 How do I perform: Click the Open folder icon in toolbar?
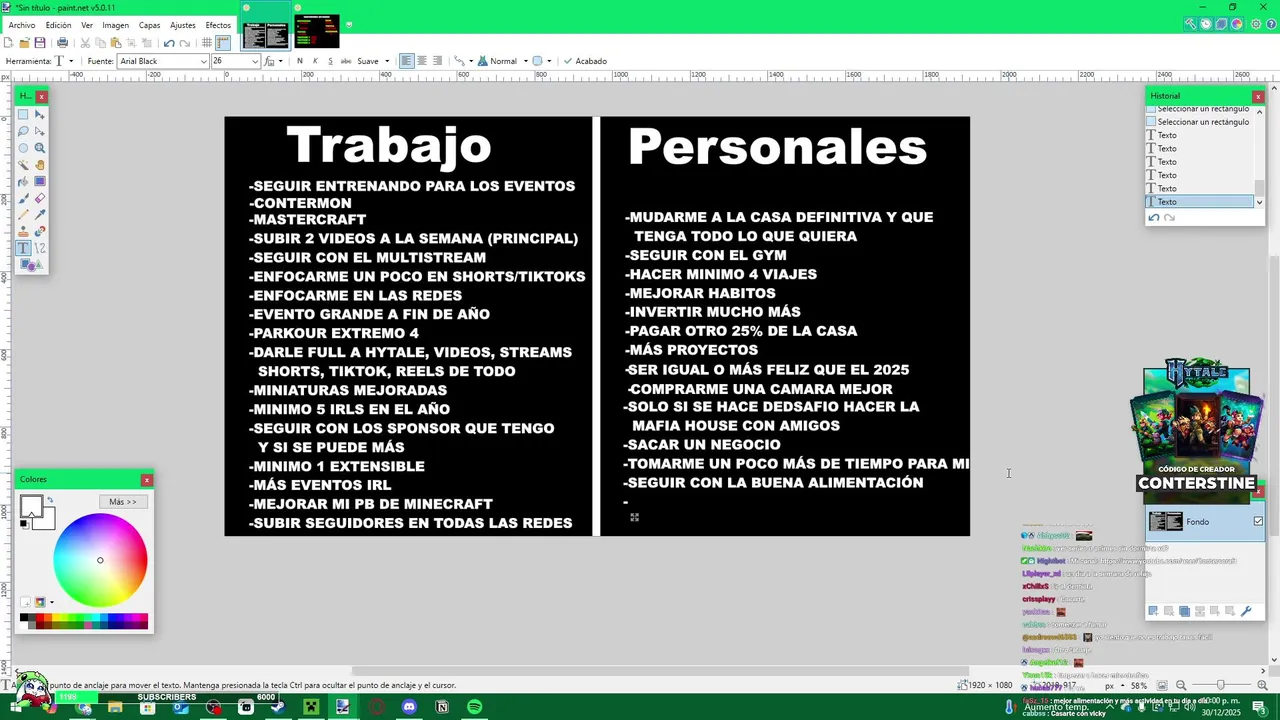coord(24,43)
